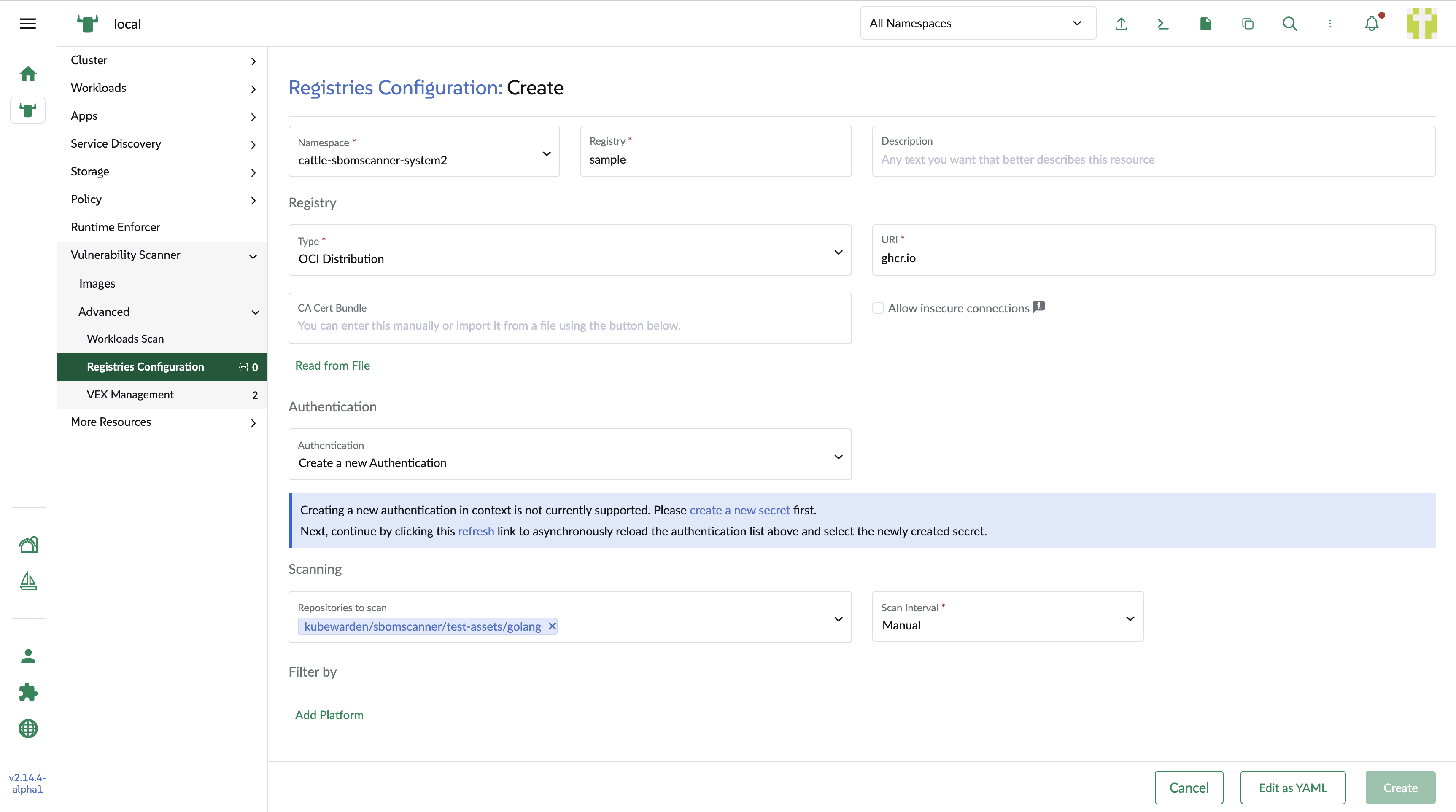1456x812 pixels.
Task: Open VEX Management page
Action: pyautogui.click(x=162, y=395)
